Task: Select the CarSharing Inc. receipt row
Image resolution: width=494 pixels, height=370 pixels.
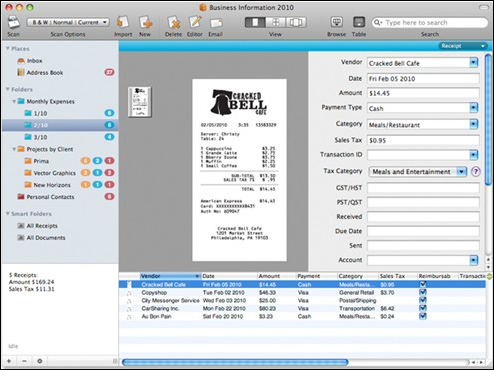Action: [302, 308]
